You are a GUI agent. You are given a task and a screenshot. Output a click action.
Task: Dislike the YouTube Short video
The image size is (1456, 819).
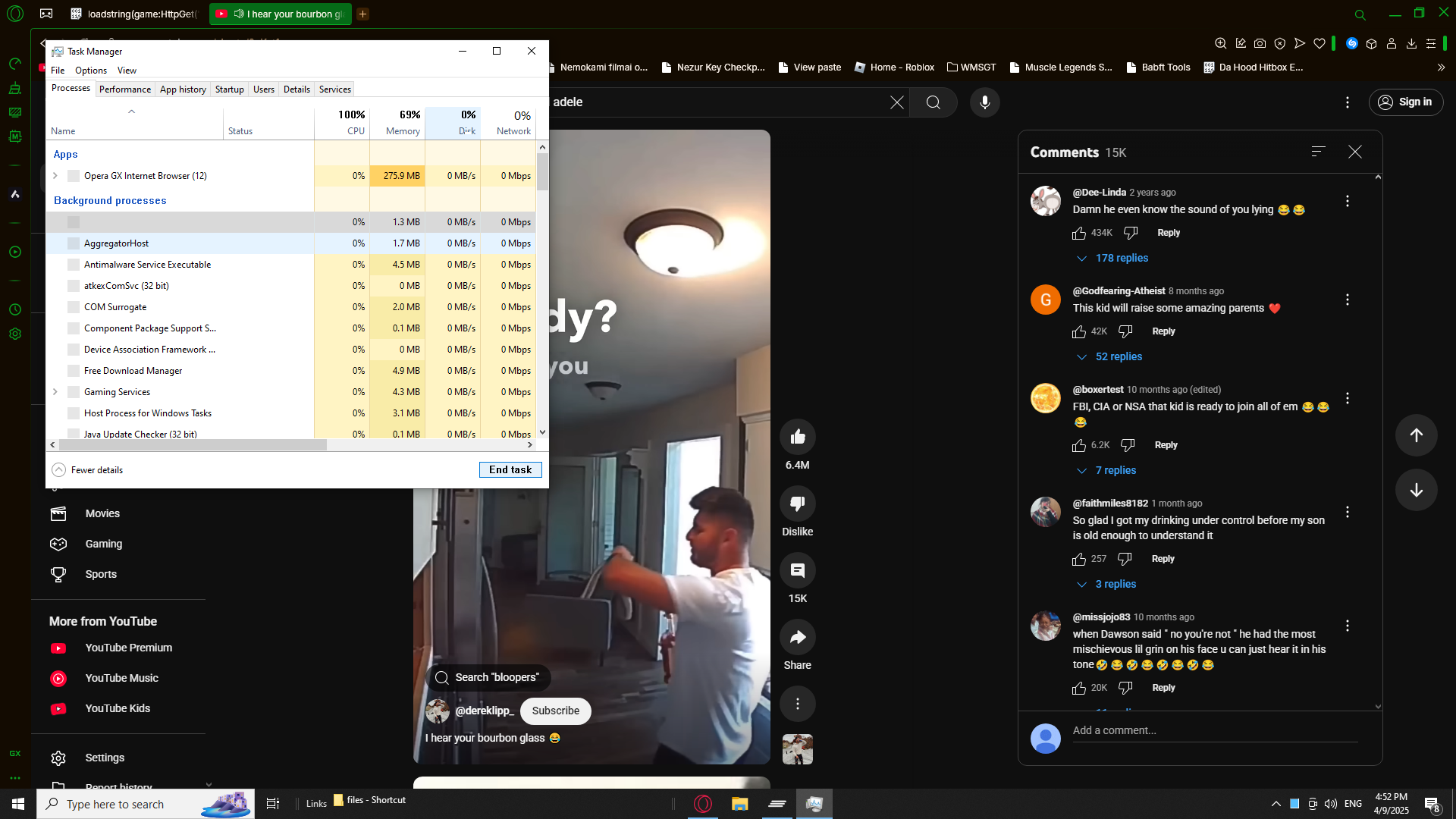point(797,504)
